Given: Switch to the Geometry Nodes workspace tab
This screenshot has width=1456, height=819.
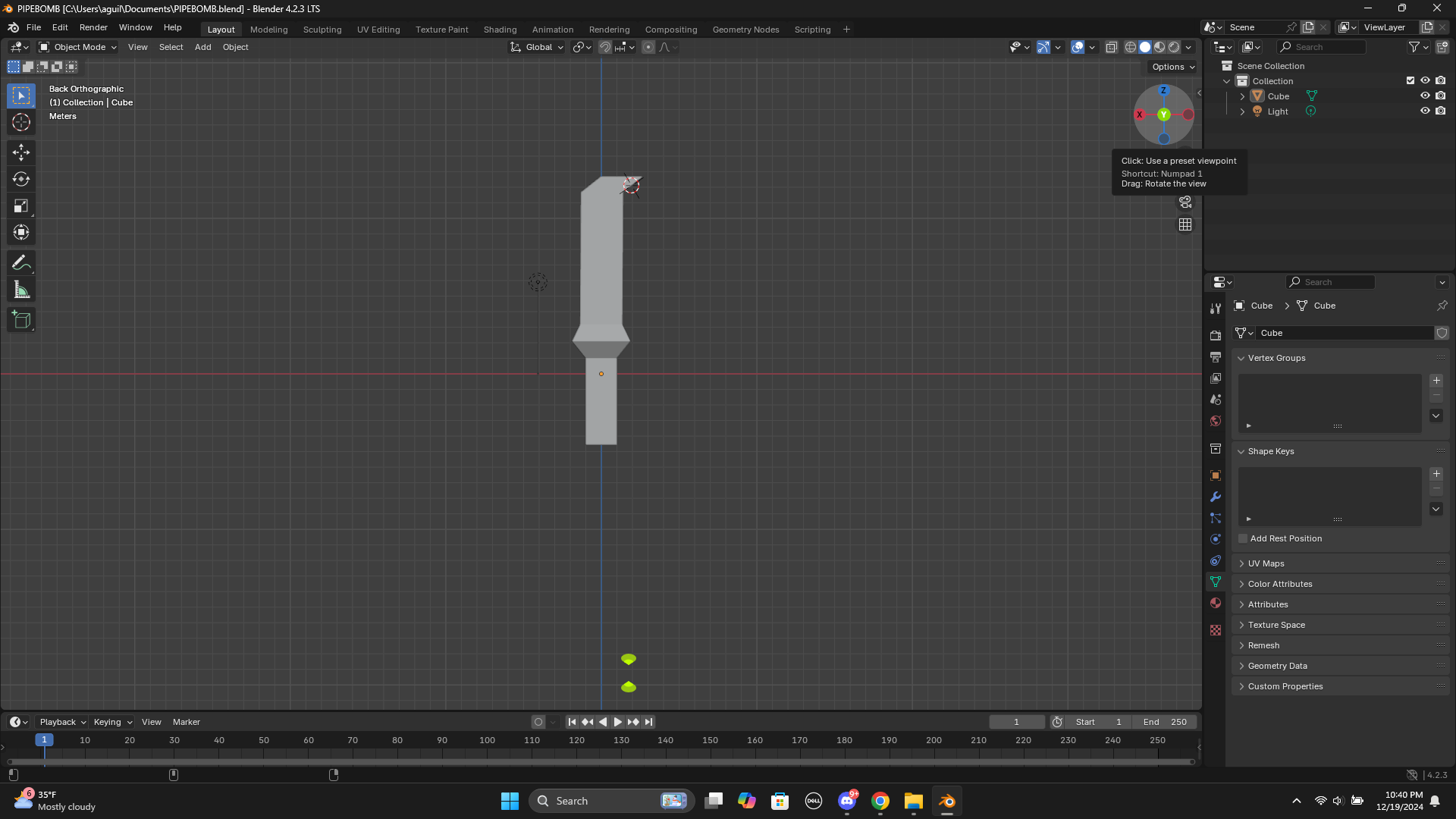Looking at the screenshot, I should (745, 30).
